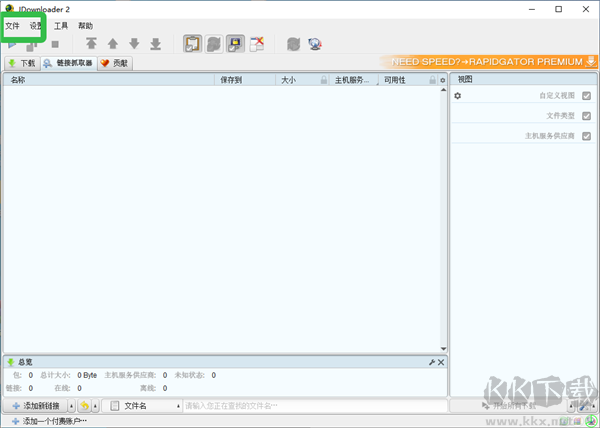
Task: Open the 帮助 menu
Action: [85, 26]
